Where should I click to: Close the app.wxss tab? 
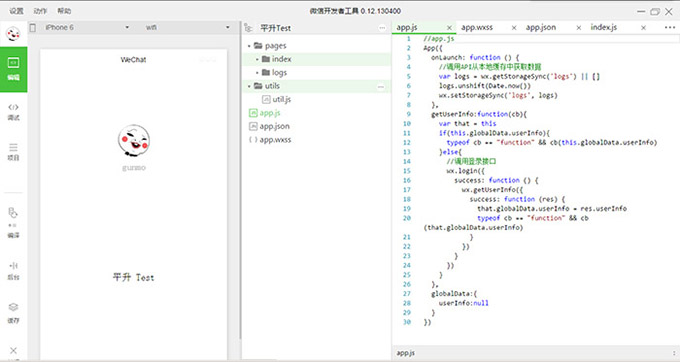coord(514,28)
